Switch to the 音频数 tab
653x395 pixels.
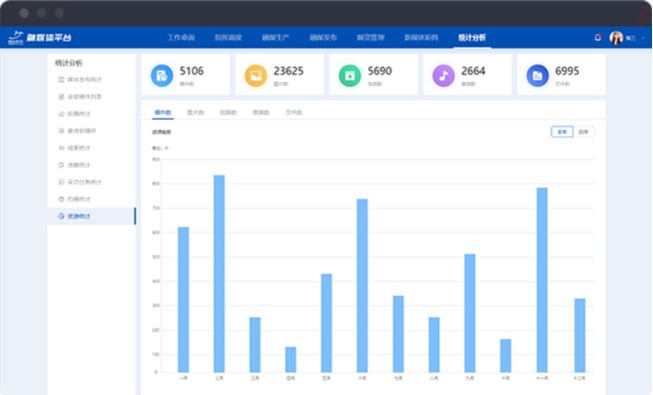(261, 112)
